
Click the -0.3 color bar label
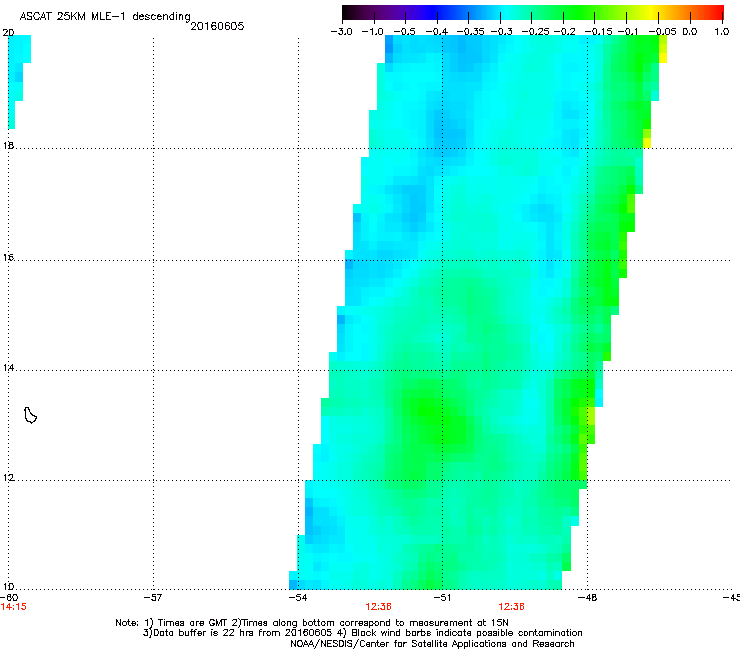502,32
